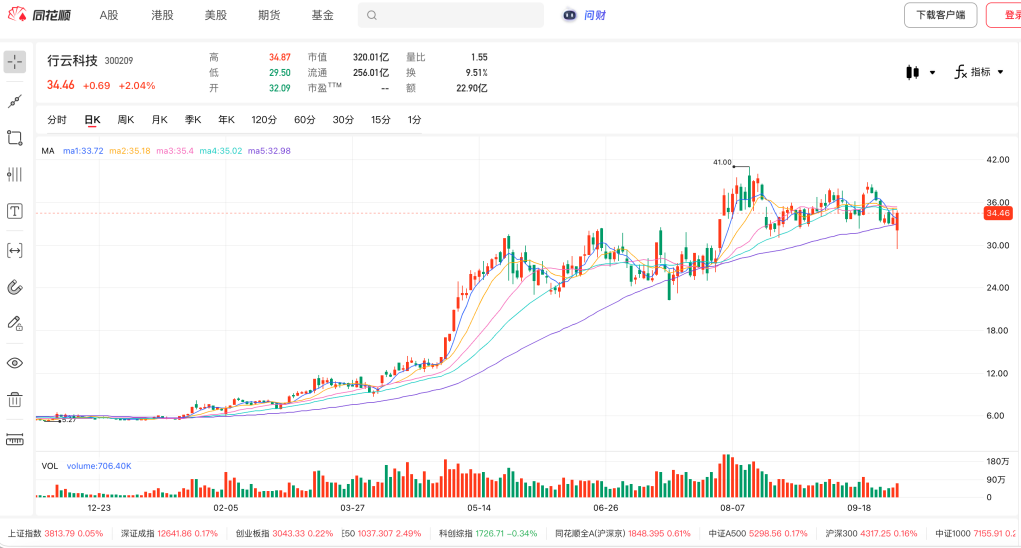
Task: Click the 行云科技 stock name
Action: tap(72, 61)
